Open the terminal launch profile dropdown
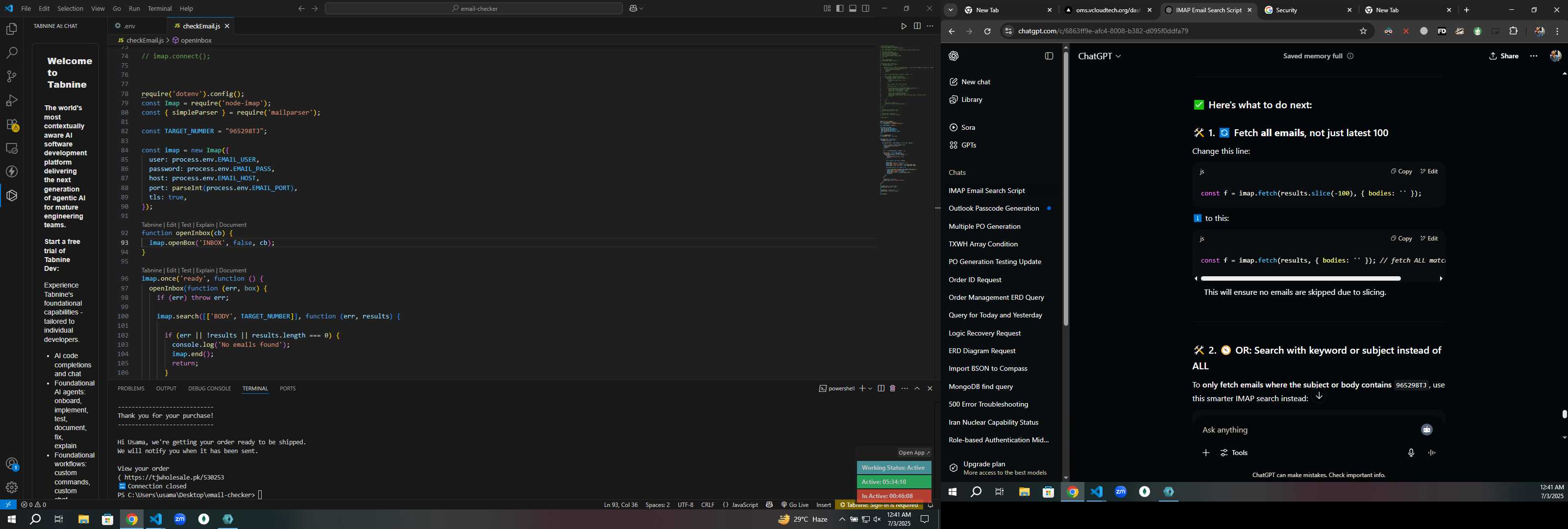1568x529 pixels. pos(870,388)
